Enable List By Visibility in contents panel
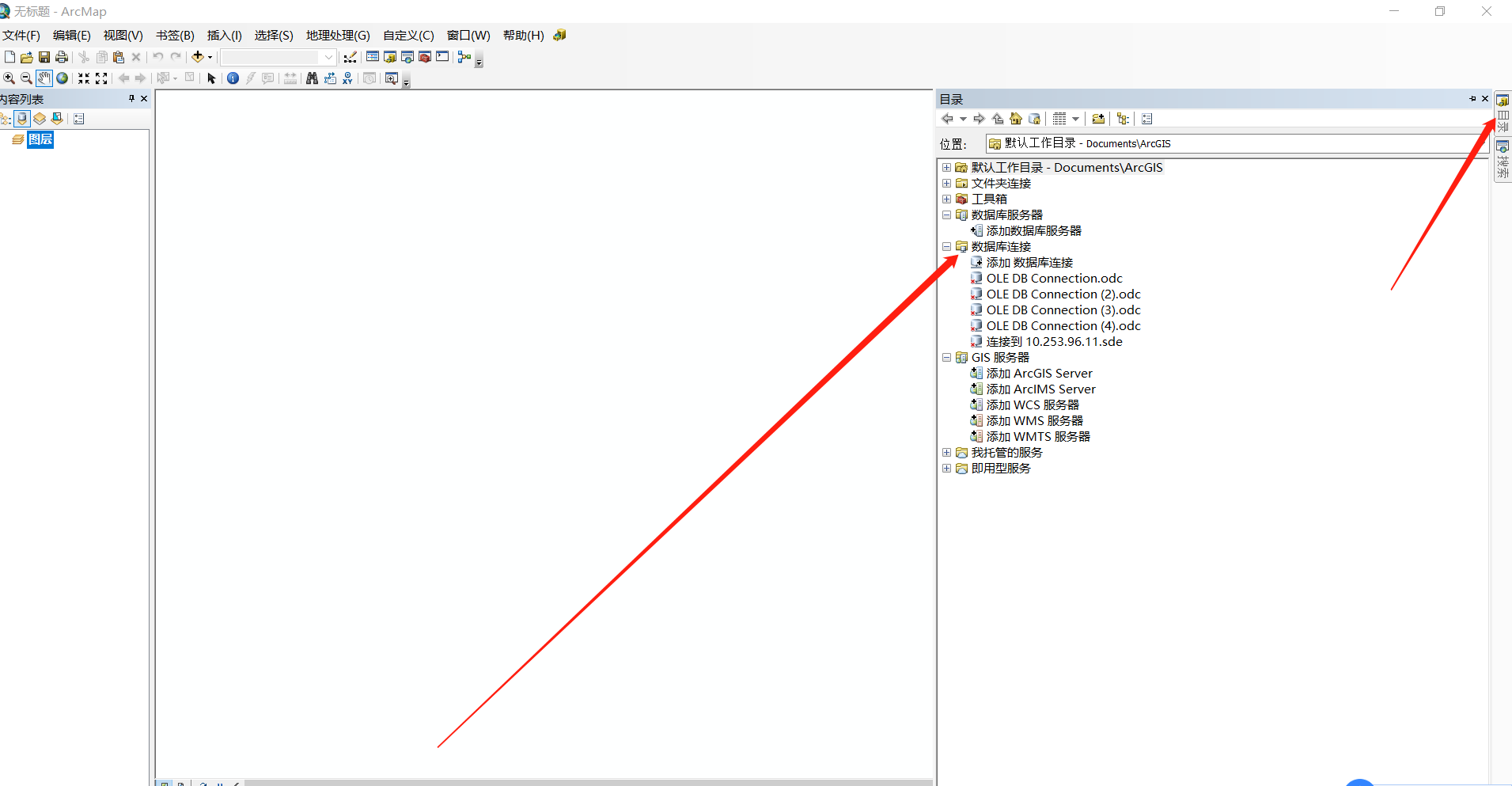The image size is (1512, 786). pos(40,119)
